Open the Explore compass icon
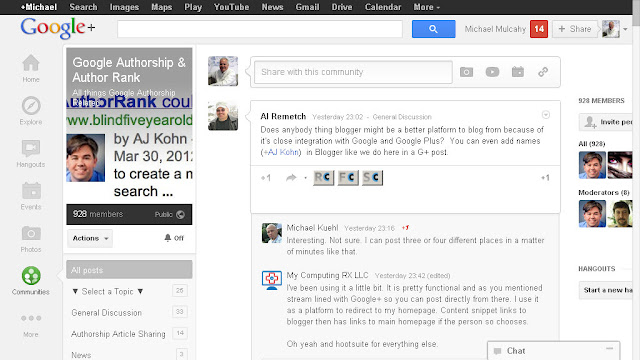 (x=31, y=106)
